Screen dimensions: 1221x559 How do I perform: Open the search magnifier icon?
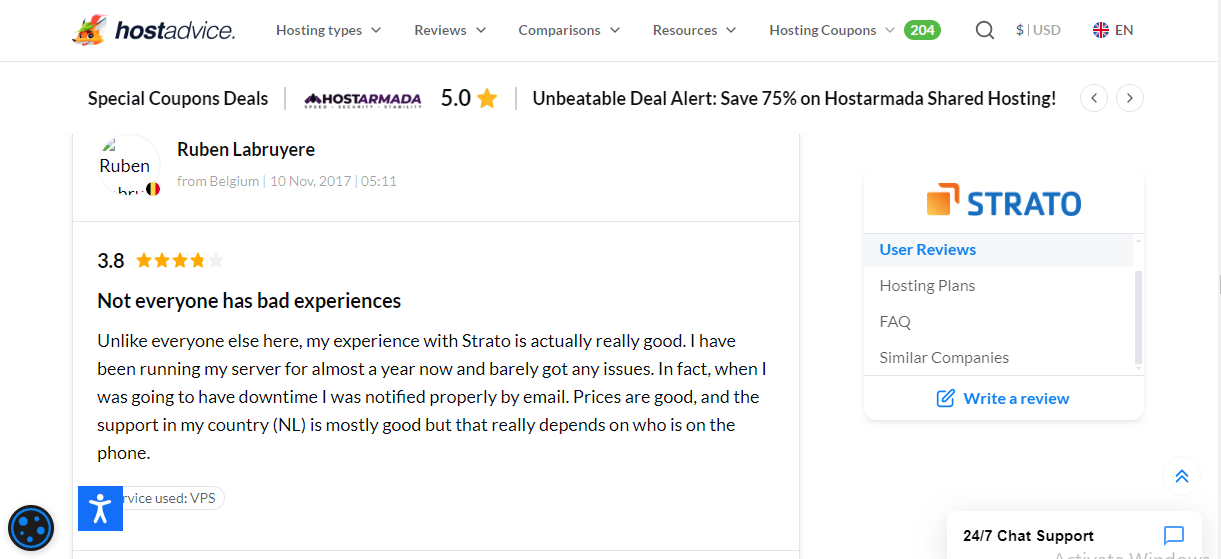tap(984, 30)
